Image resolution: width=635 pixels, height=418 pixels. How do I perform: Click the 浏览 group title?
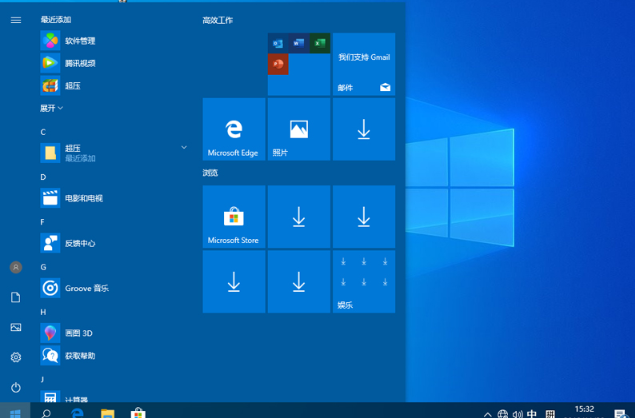[x=210, y=173]
